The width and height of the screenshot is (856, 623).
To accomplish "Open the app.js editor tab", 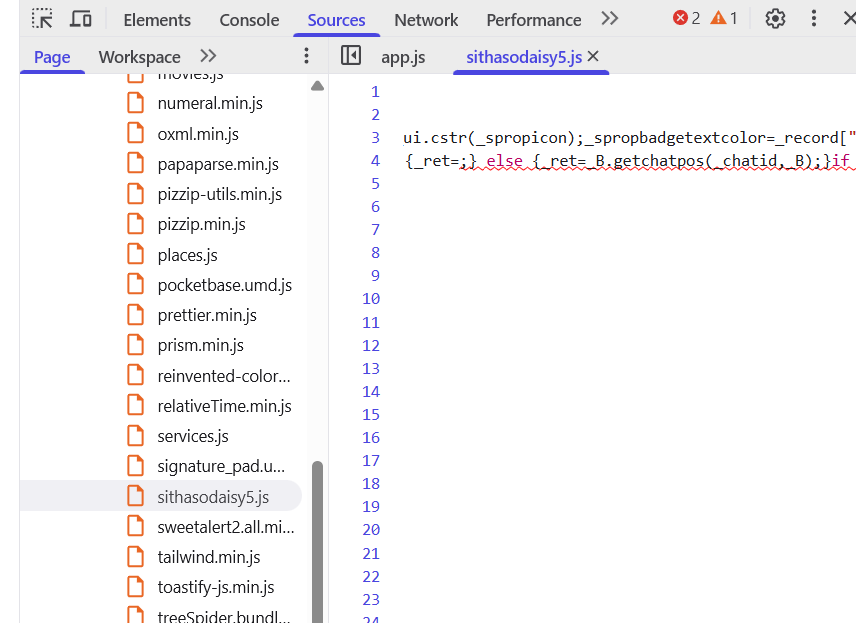I will click(403, 57).
